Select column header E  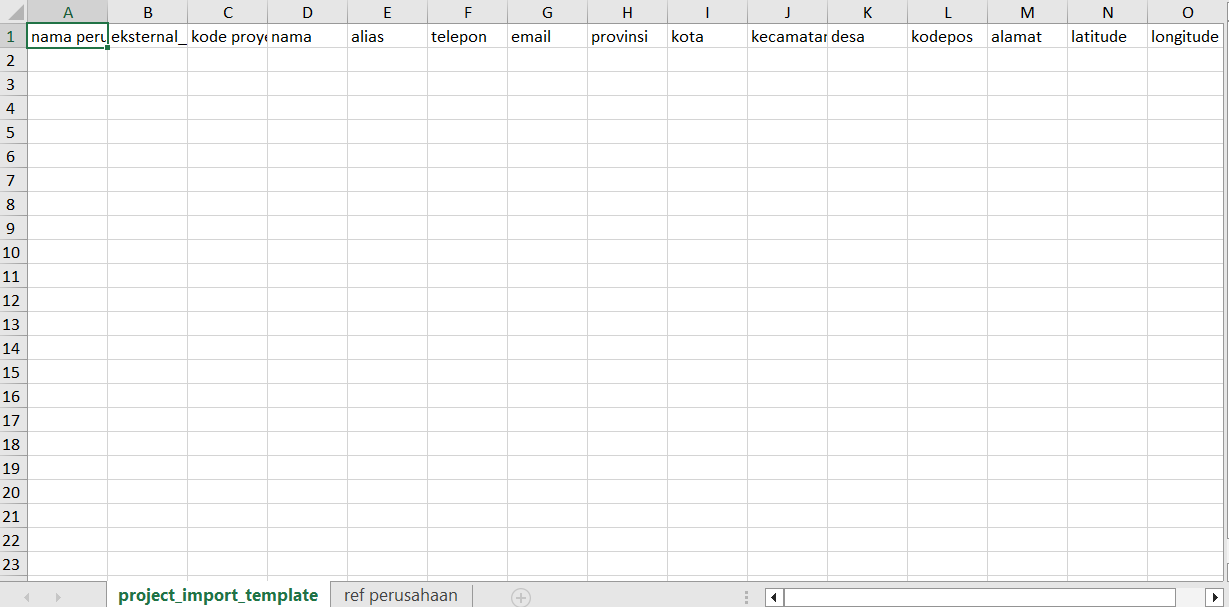(x=387, y=12)
